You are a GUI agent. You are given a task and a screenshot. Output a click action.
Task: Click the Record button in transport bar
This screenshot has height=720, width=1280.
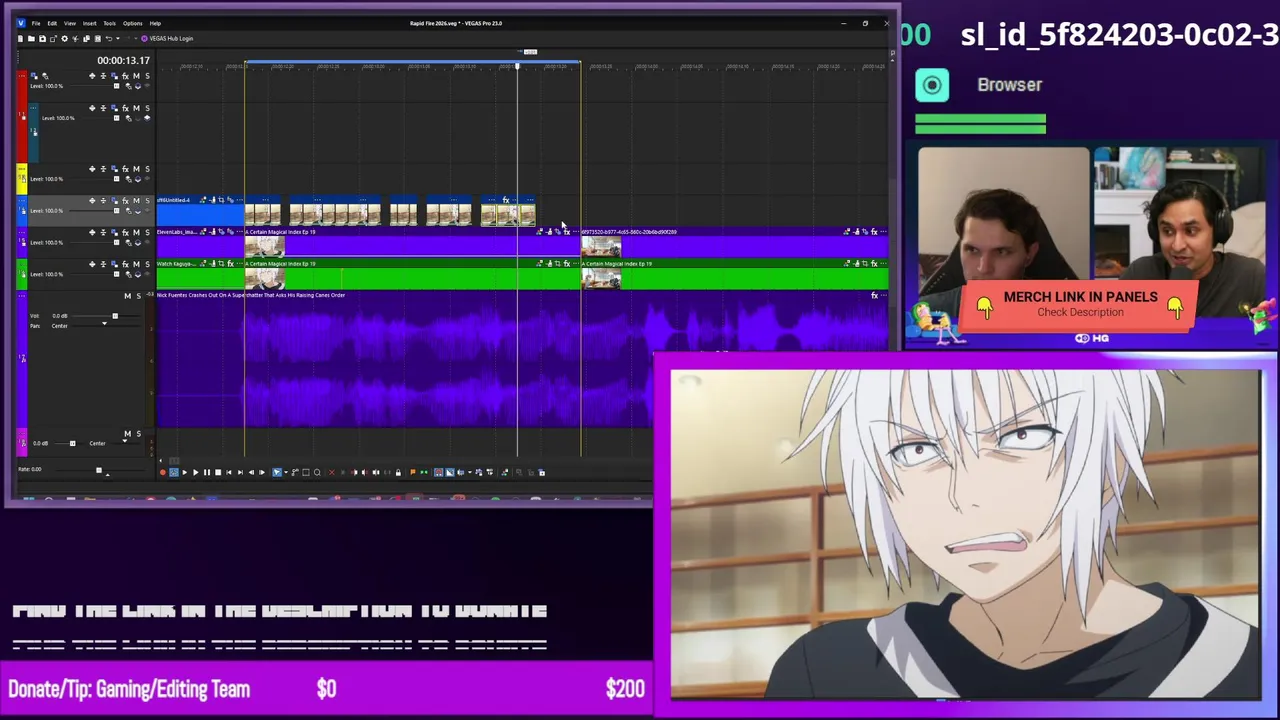[163, 472]
